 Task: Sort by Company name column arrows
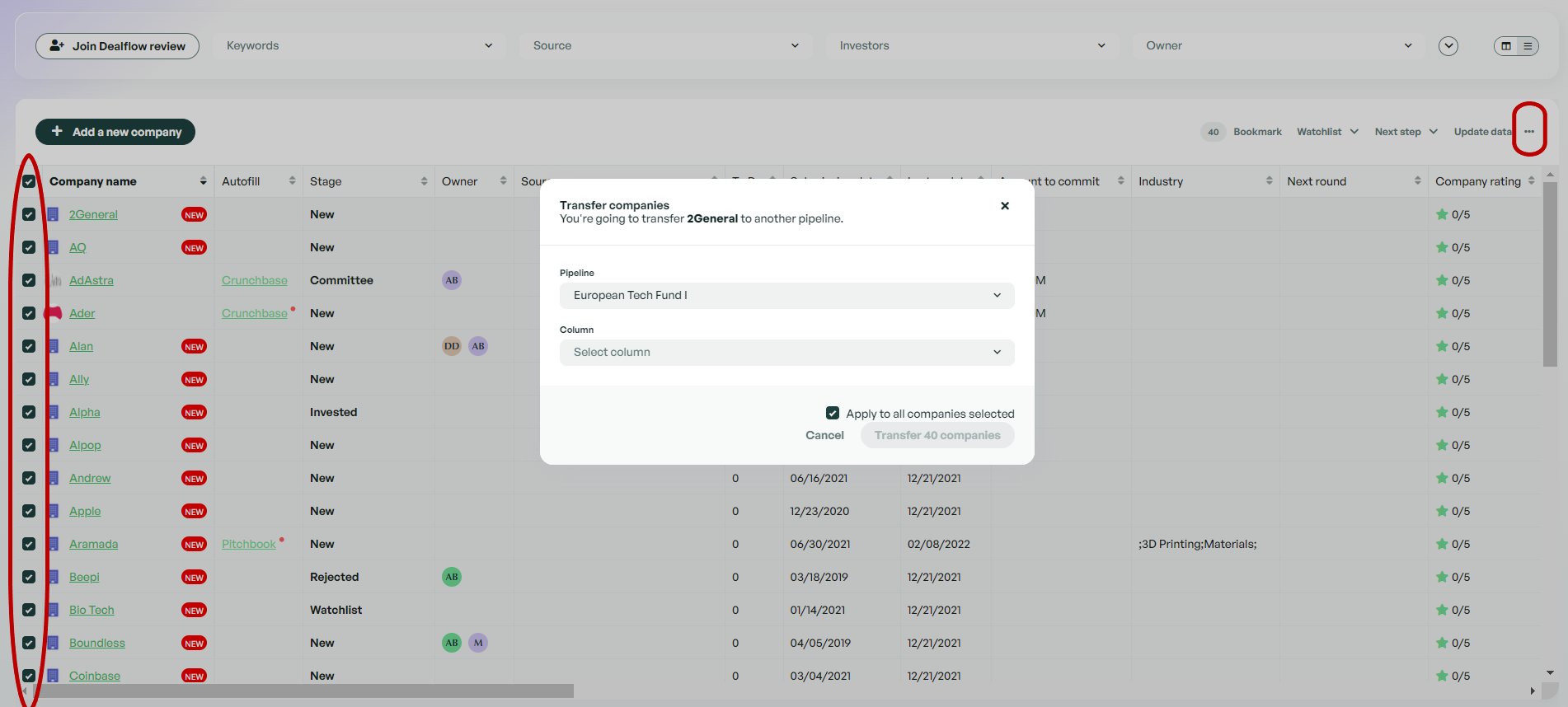(203, 181)
